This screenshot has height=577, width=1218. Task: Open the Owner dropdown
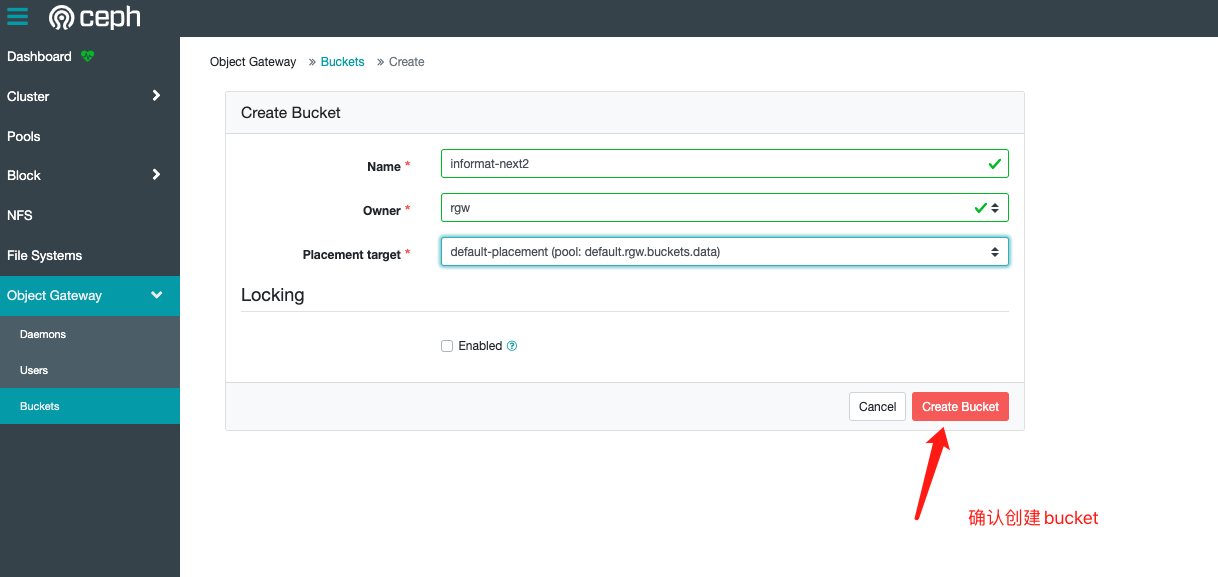pos(723,208)
